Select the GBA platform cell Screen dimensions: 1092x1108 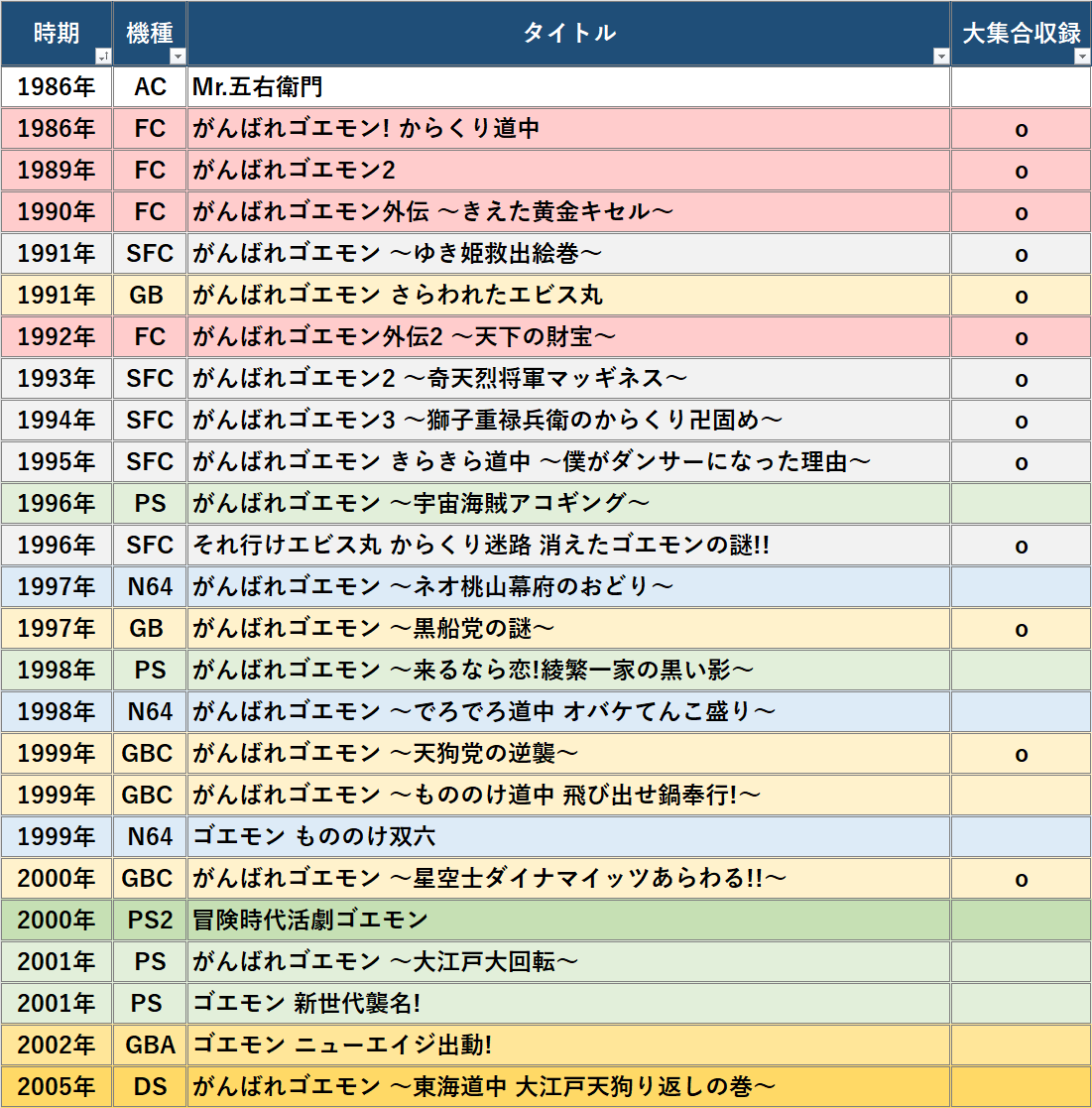pos(150,1046)
